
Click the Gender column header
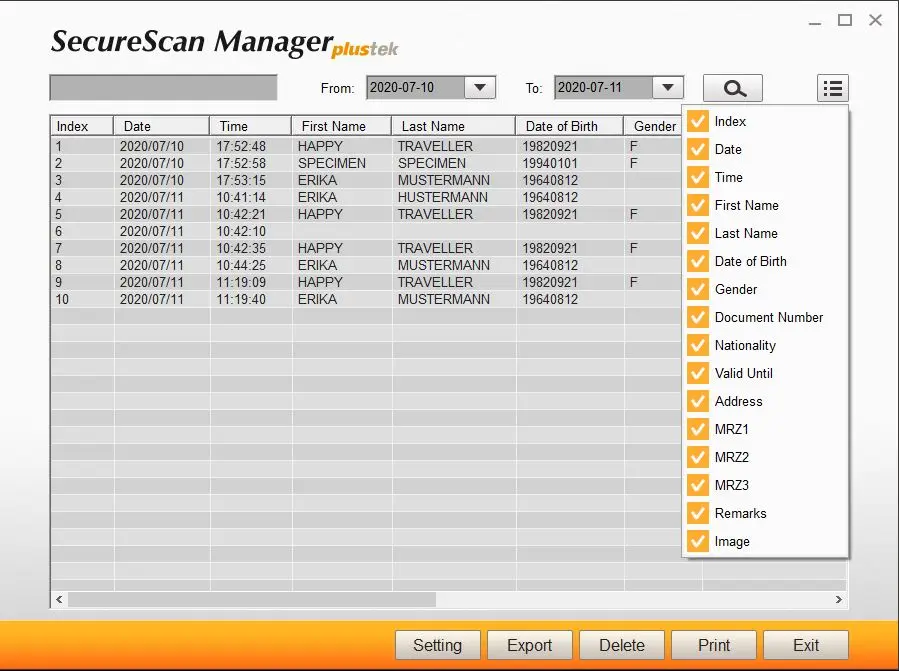653,126
